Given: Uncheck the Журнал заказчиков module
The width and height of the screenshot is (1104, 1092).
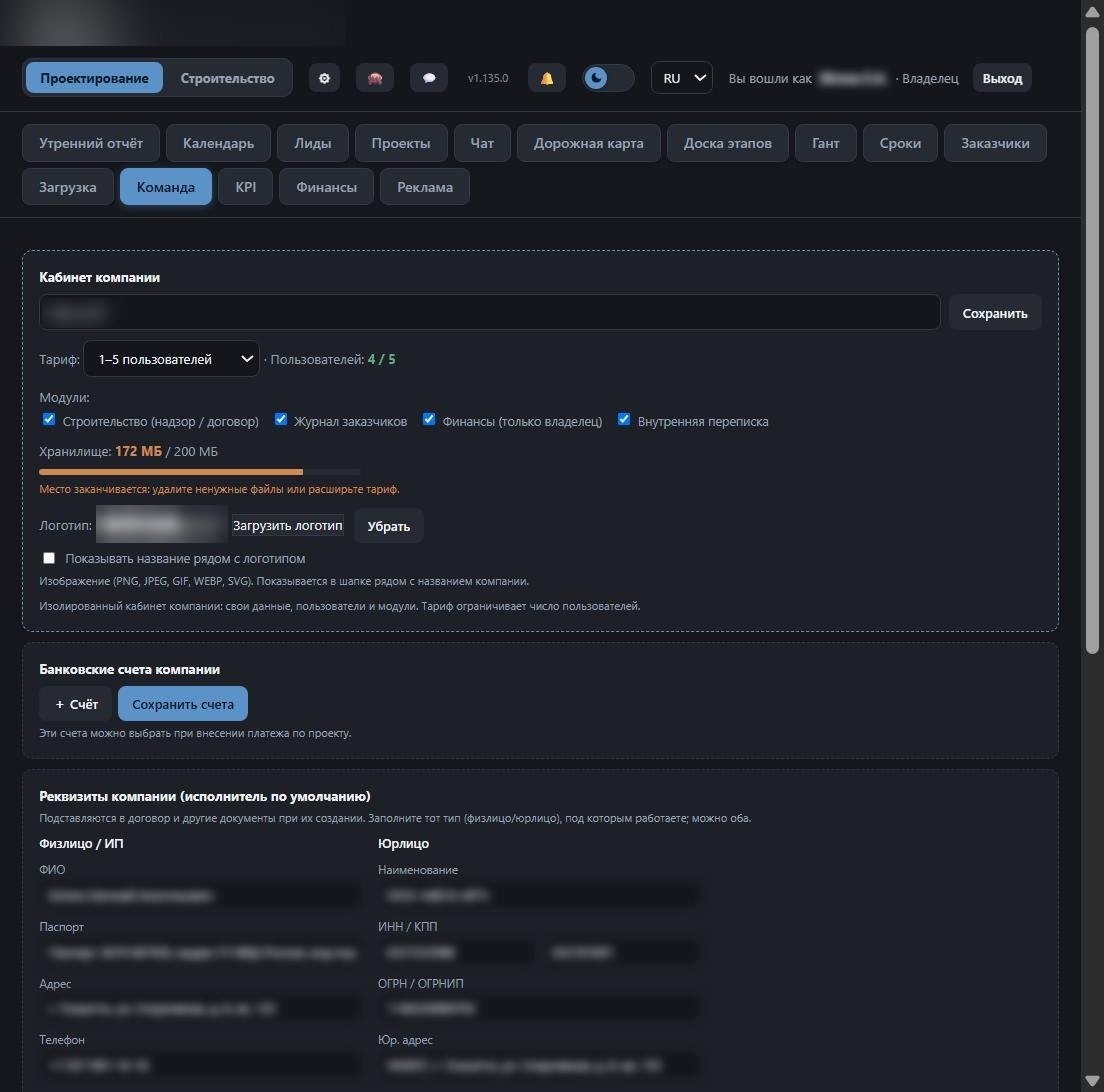Looking at the screenshot, I should pos(280,420).
